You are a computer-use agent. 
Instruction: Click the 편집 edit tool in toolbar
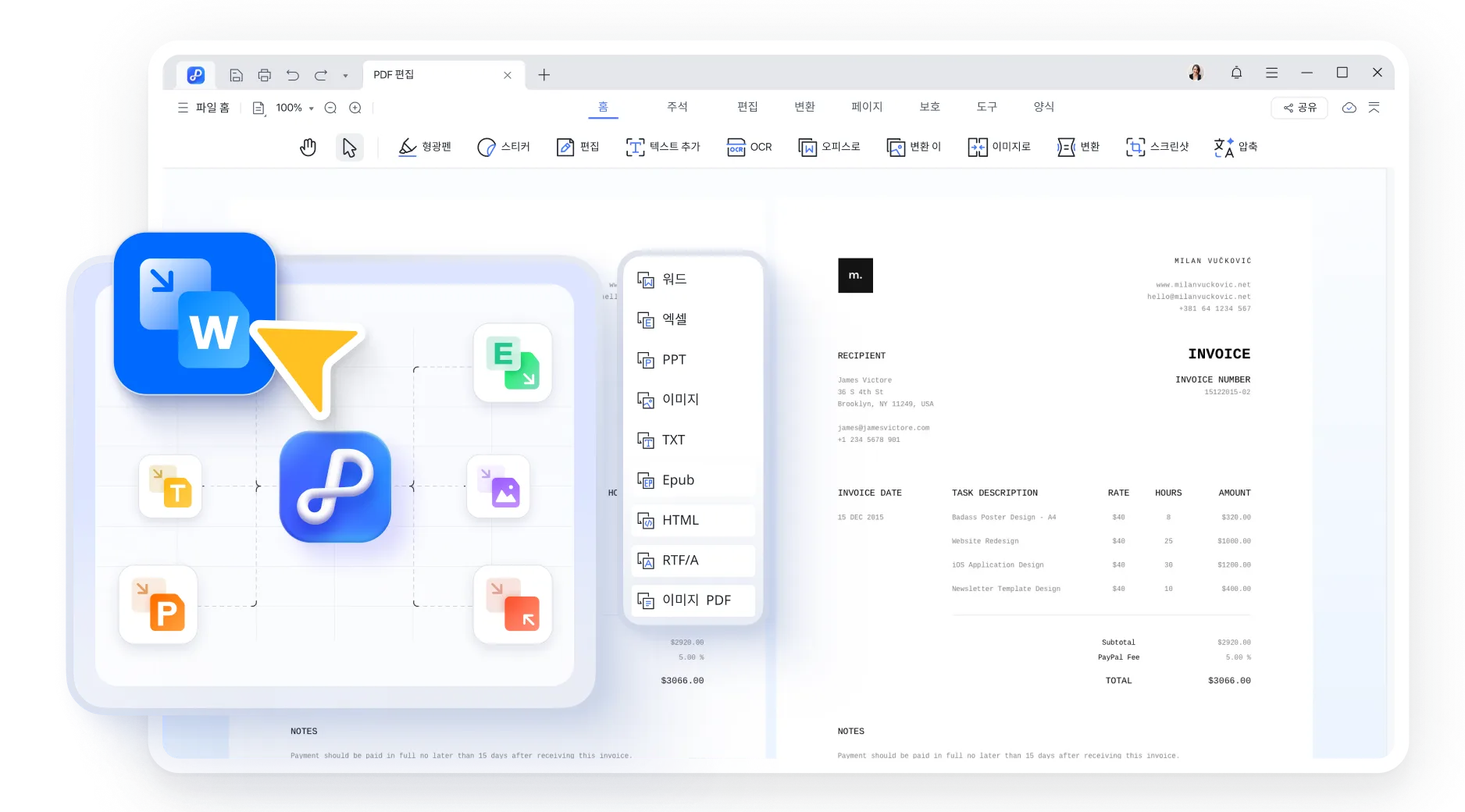[x=578, y=147]
